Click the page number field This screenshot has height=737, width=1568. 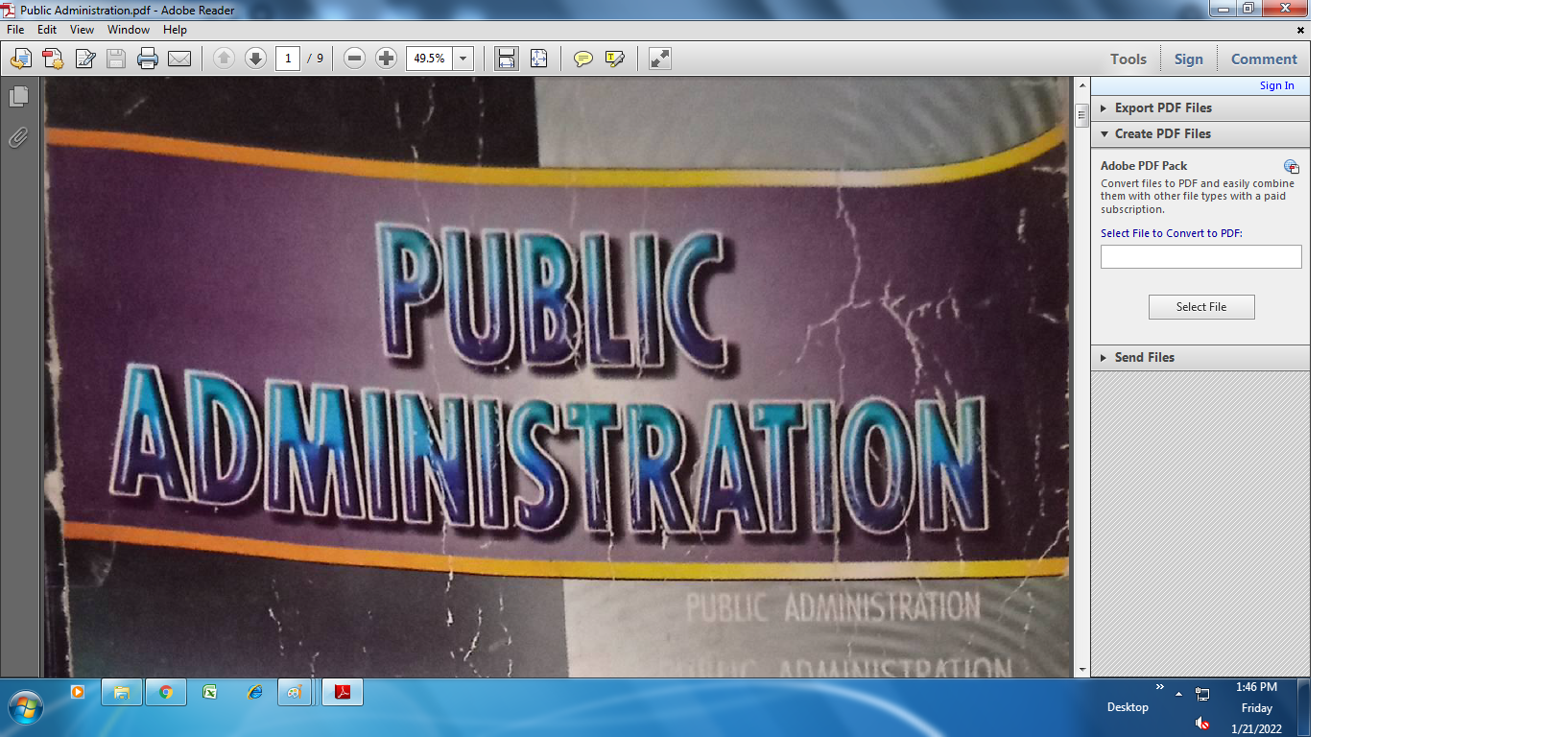tap(288, 59)
